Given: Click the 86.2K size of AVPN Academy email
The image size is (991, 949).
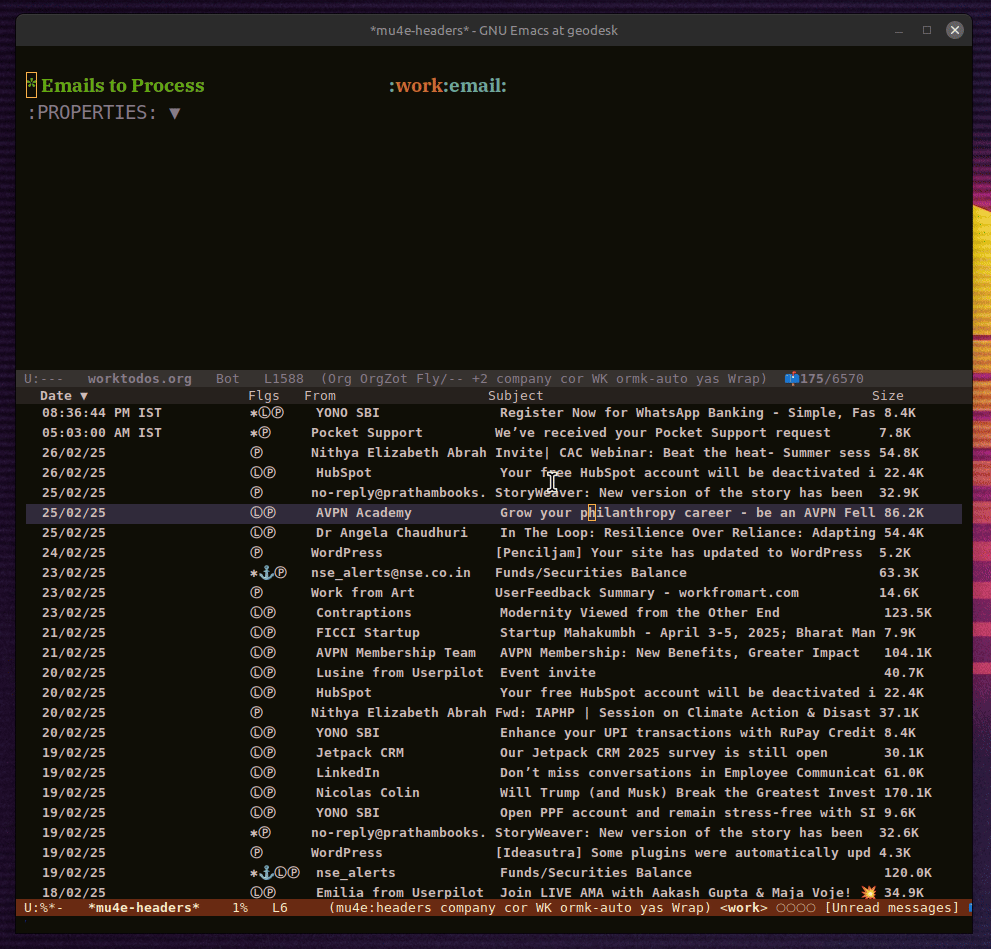Looking at the screenshot, I should click(x=904, y=512).
